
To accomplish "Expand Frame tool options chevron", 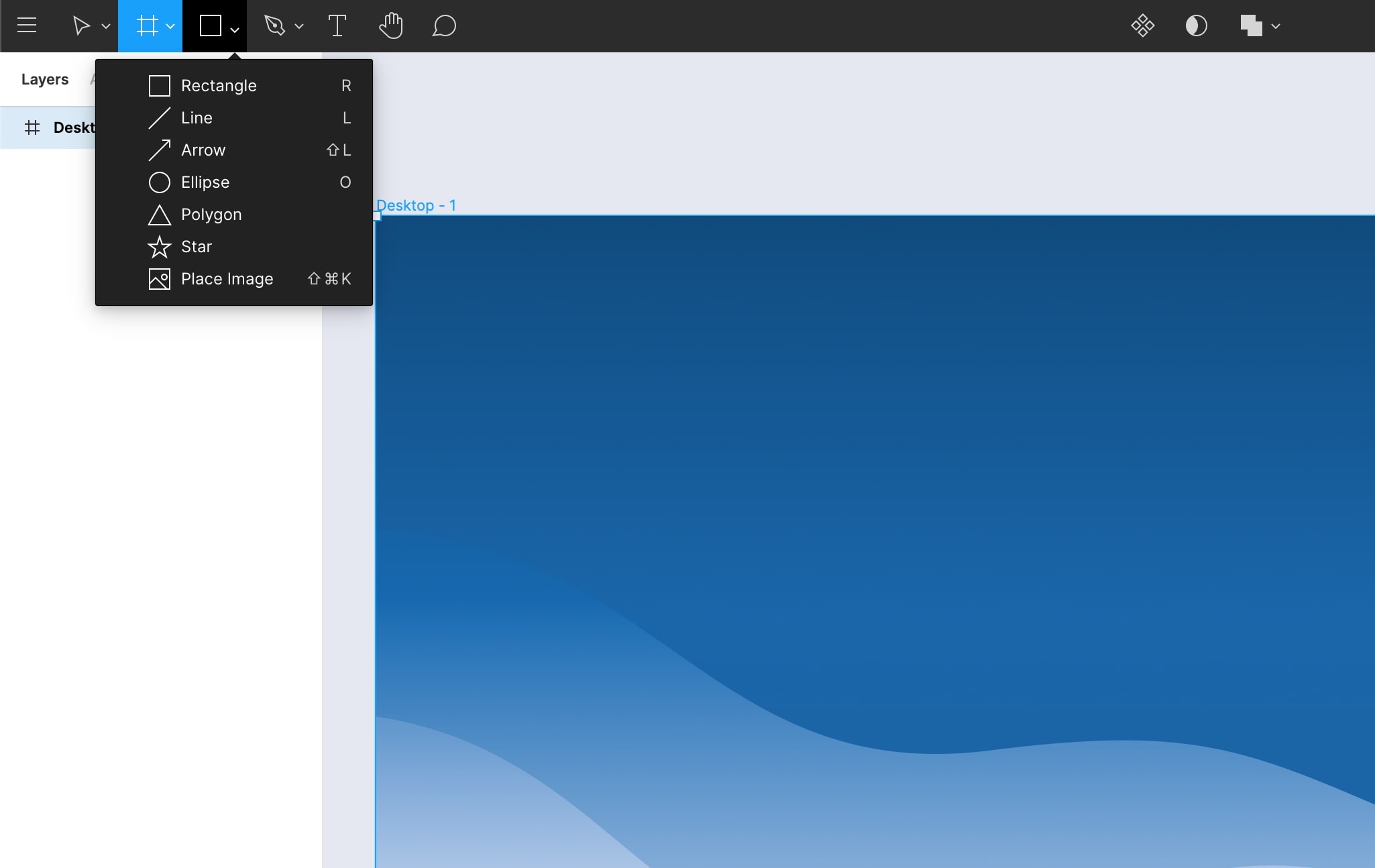I will (170, 26).
